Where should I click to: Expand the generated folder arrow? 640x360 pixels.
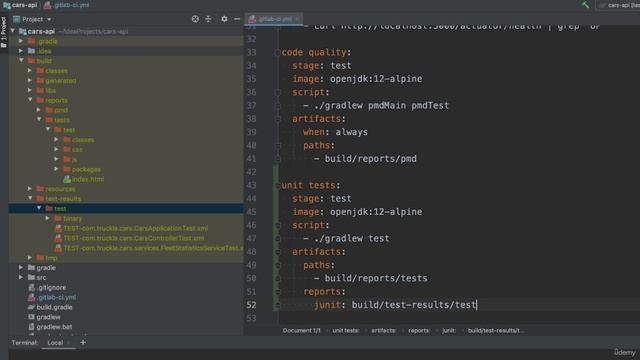tap(30, 80)
